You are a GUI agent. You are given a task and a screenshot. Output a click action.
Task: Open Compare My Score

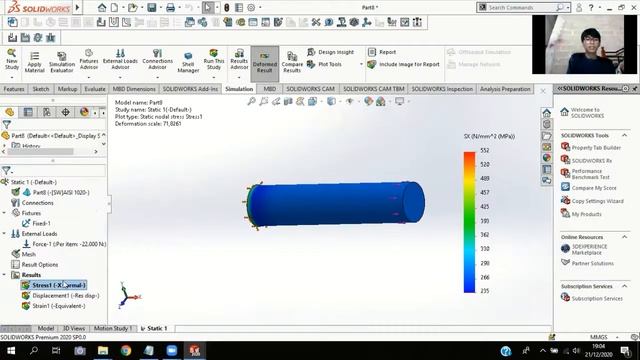tap(594, 188)
